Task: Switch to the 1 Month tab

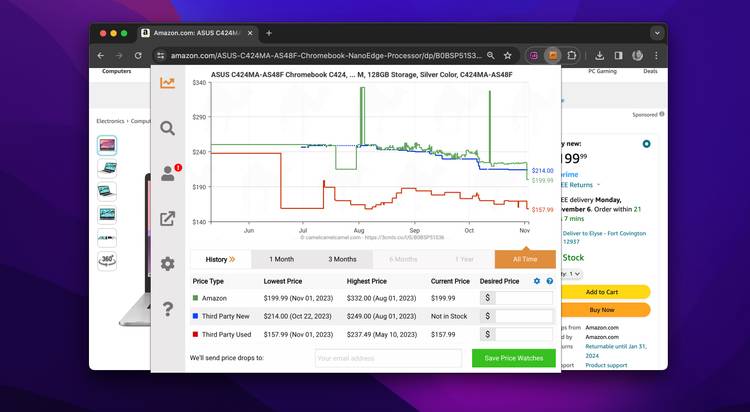Action: (281, 259)
